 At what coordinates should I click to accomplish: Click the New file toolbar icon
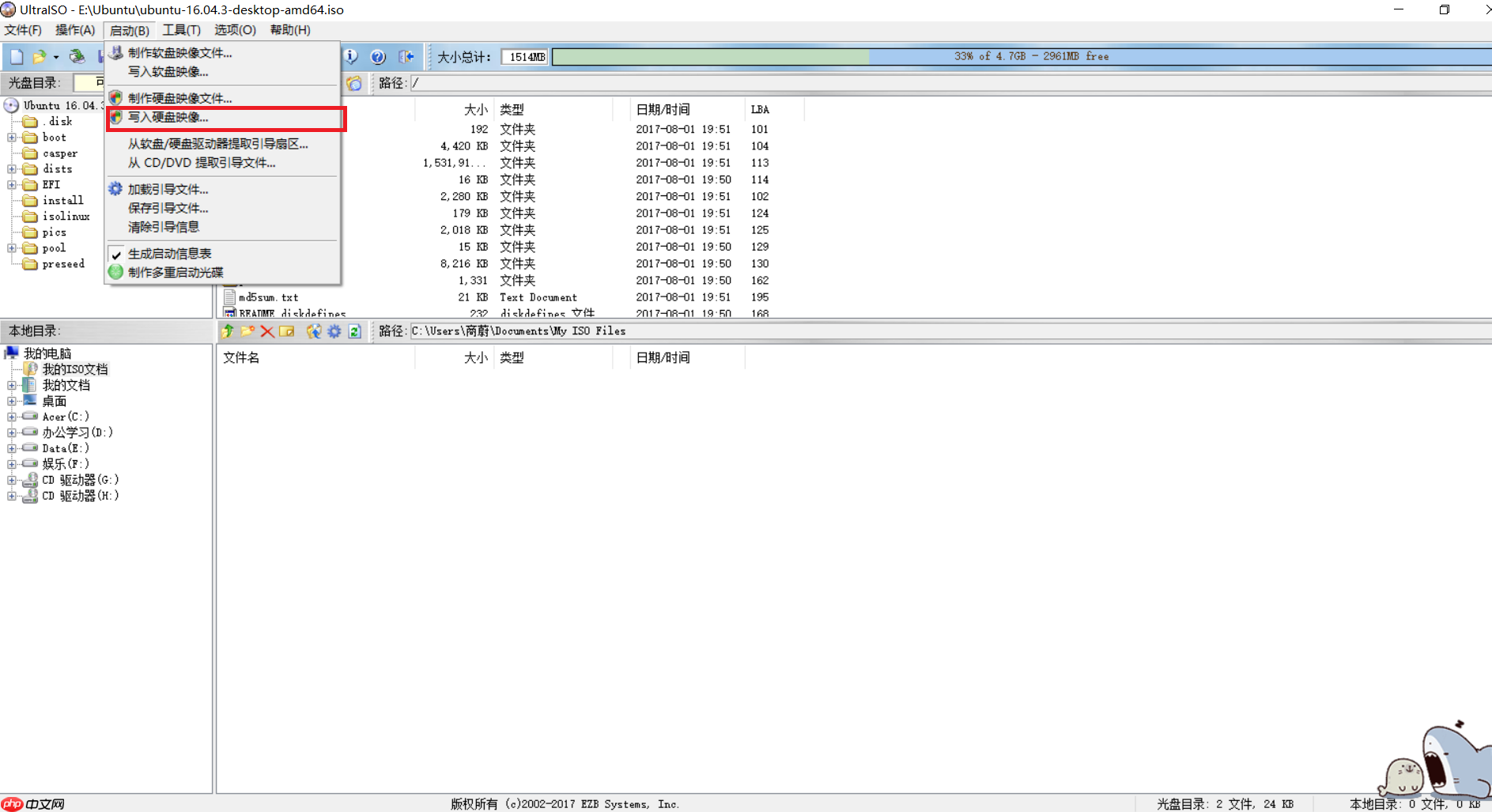[x=17, y=57]
